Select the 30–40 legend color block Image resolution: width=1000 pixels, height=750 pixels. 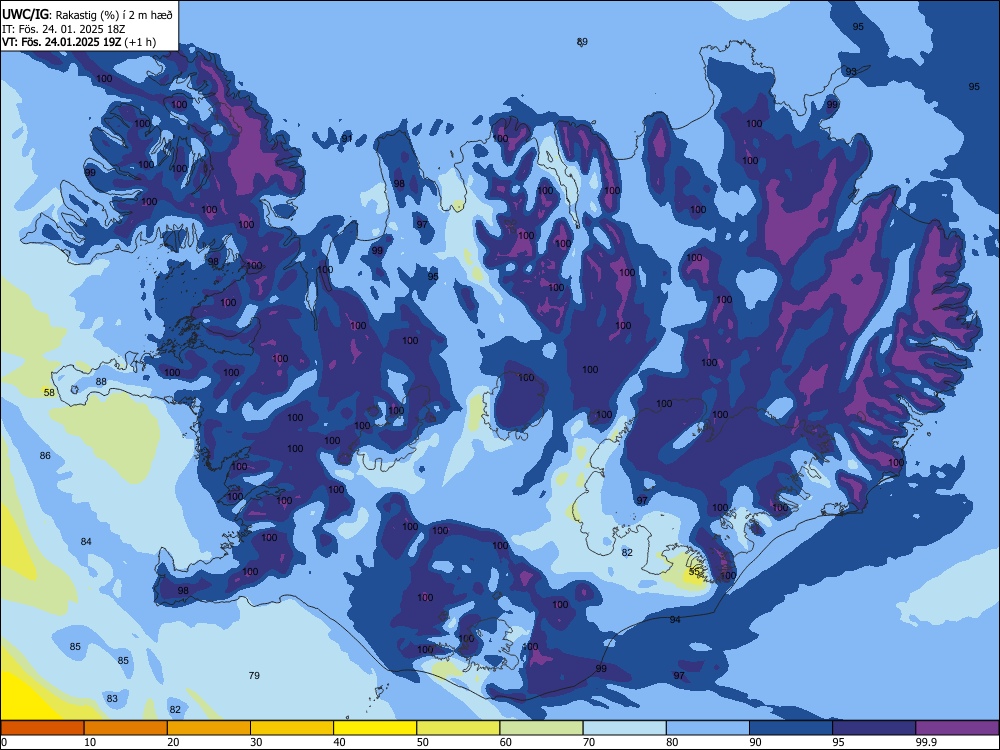click(292, 728)
